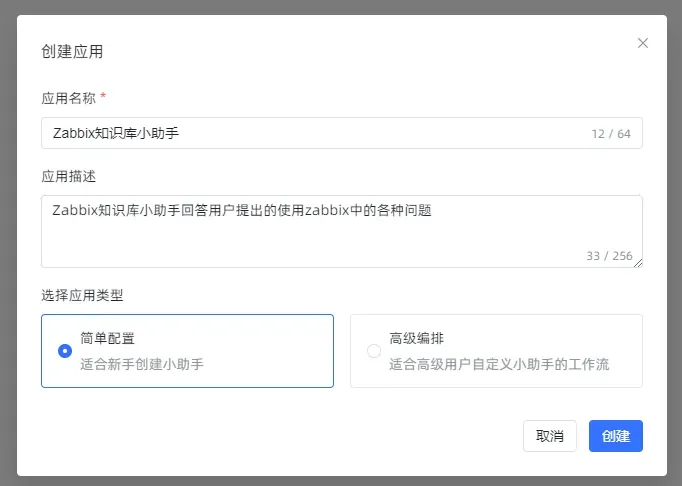Click the 取消 button
The height and width of the screenshot is (486, 682).
click(x=550, y=436)
